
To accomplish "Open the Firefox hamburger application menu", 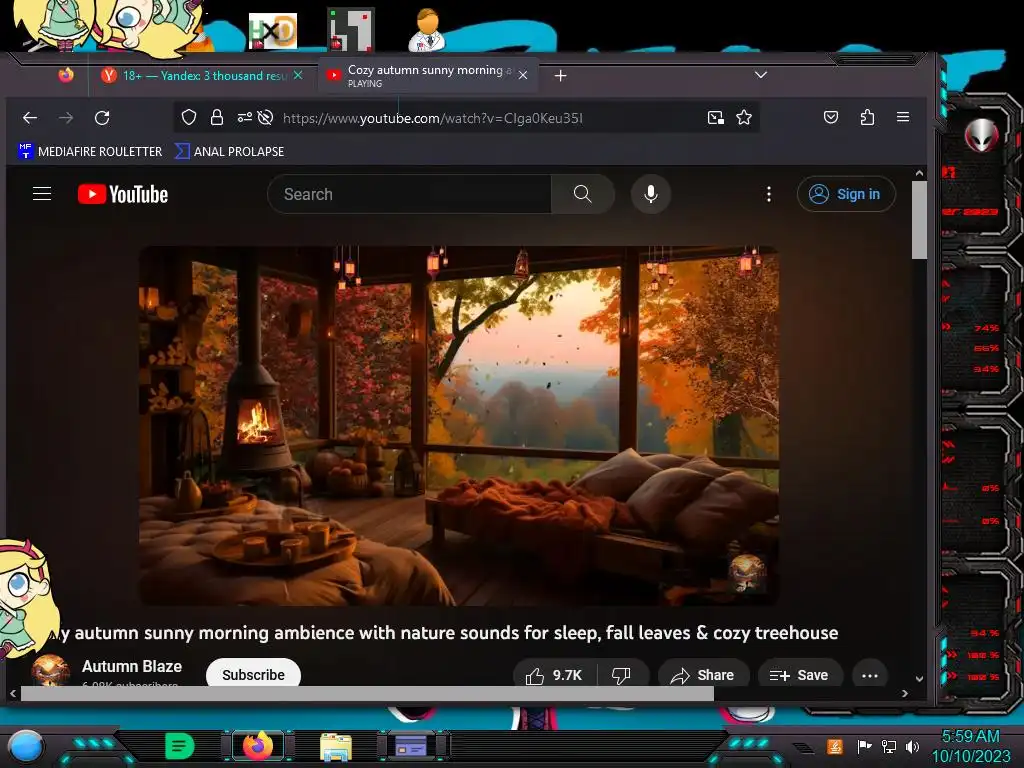I will pyautogui.click(x=903, y=117).
